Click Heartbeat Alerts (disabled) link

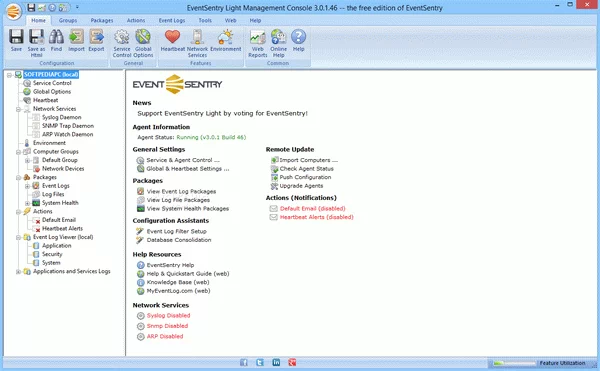coord(316,217)
